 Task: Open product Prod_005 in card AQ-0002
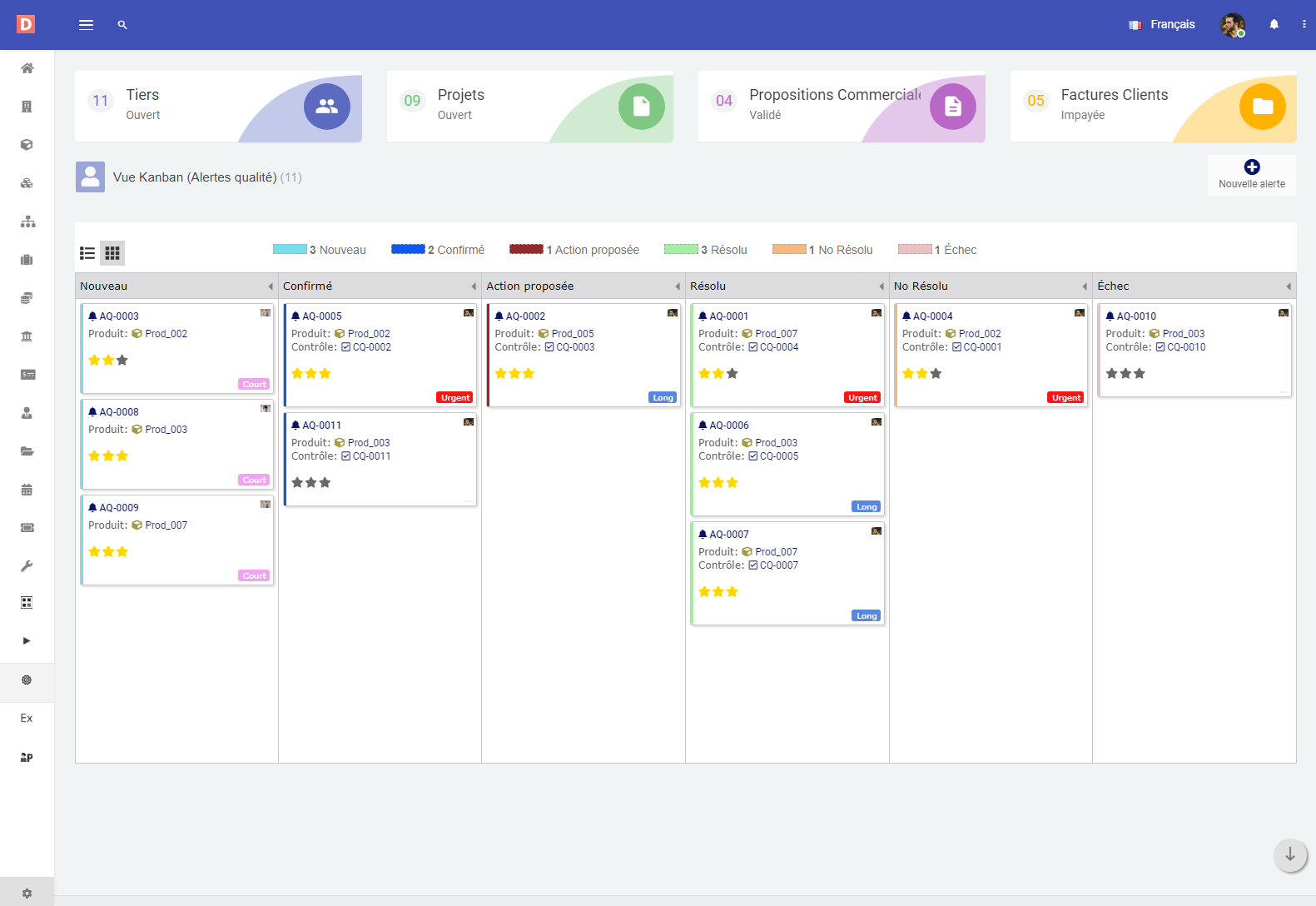[573, 334]
